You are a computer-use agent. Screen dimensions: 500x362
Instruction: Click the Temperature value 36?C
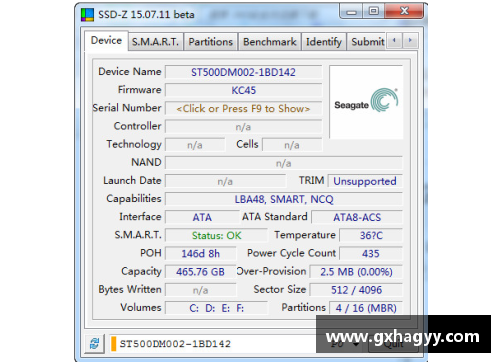(371, 236)
